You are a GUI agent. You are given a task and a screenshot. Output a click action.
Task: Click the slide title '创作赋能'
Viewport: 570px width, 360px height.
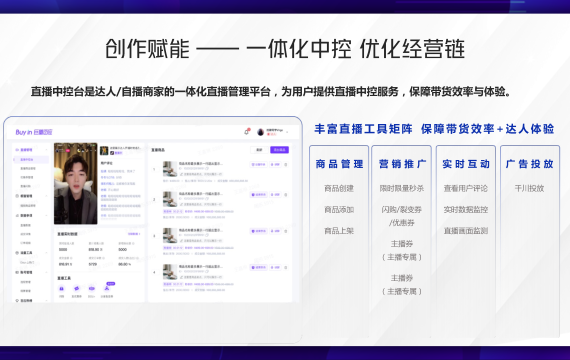(147, 49)
